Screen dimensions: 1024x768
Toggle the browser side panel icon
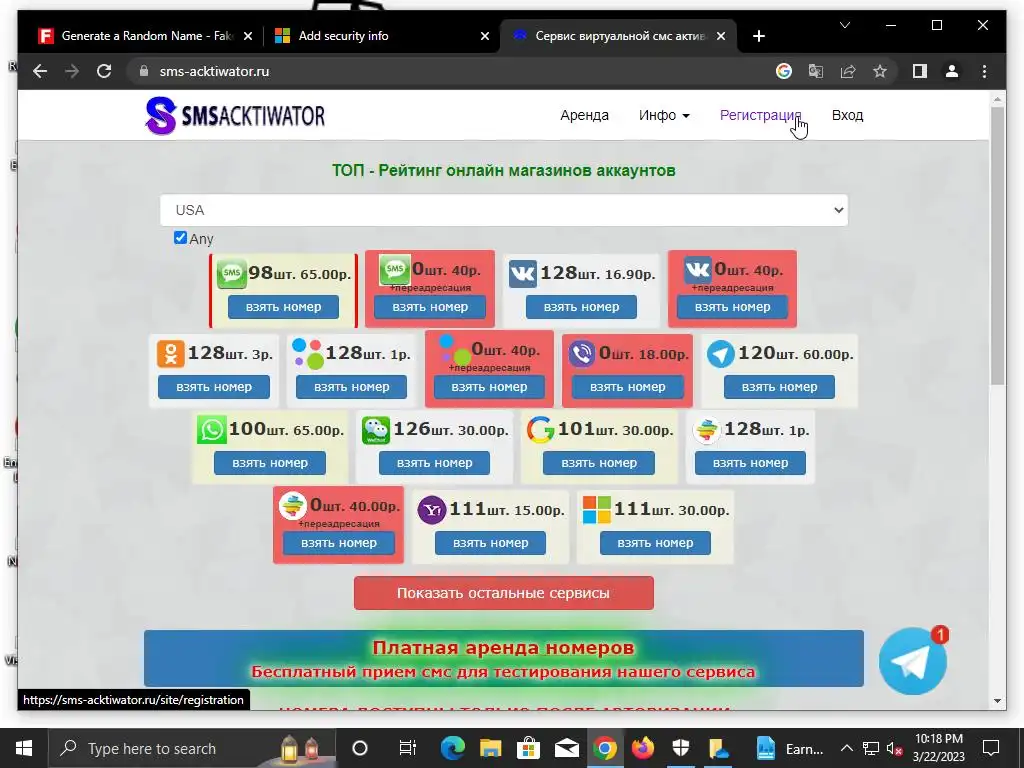[x=920, y=71]
